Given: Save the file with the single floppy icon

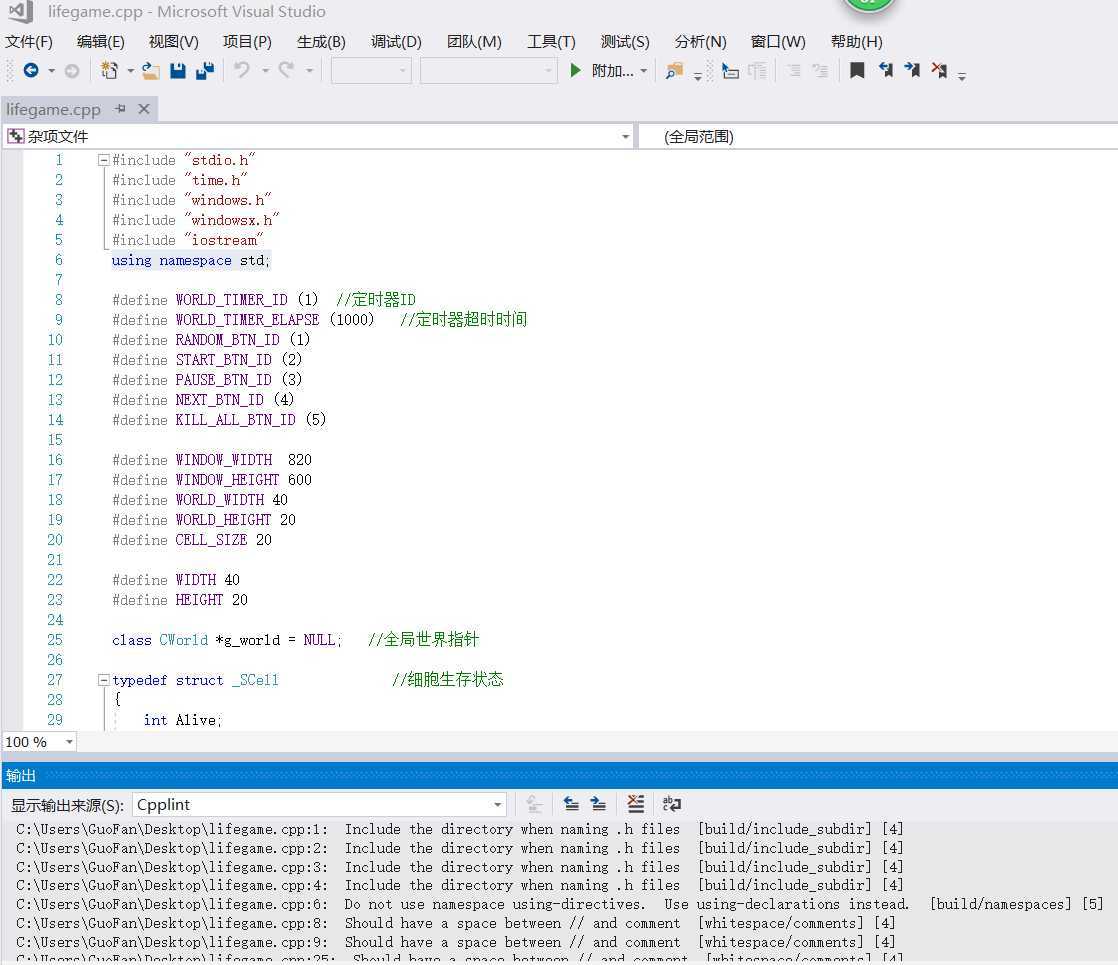Looking at the screenshot, I should (178, 71).
